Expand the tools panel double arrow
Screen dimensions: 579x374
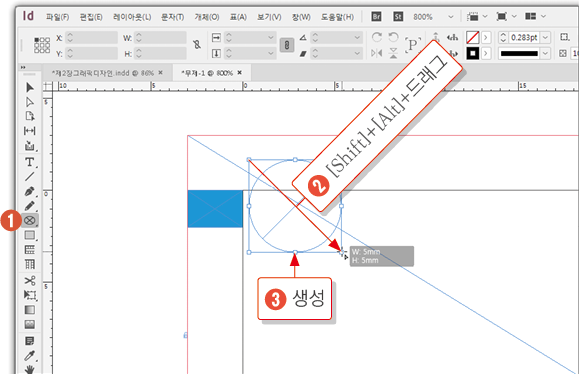[x=23, y=68]
